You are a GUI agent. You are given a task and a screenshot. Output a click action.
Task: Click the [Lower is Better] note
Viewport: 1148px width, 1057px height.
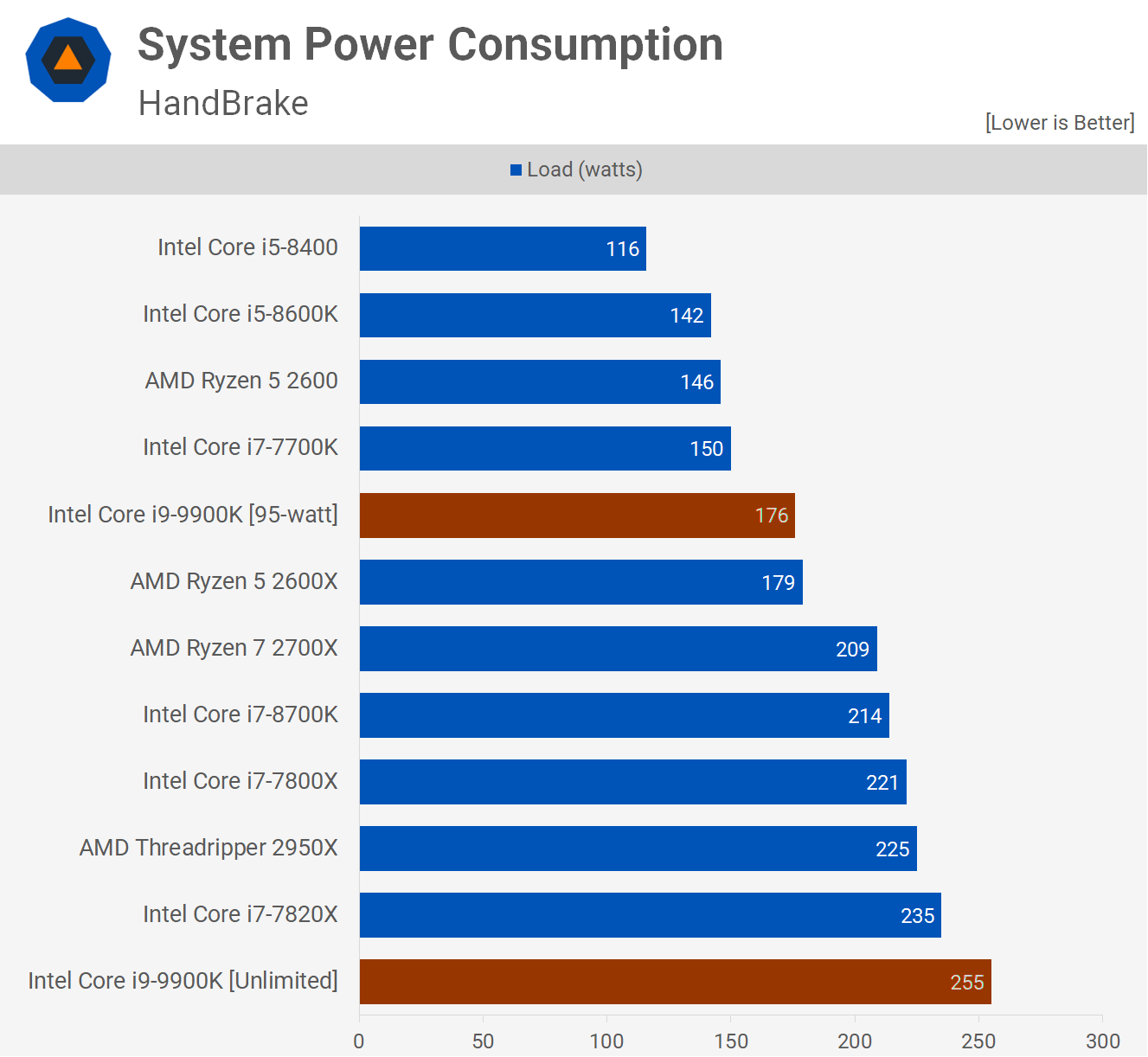point(1060,123)
